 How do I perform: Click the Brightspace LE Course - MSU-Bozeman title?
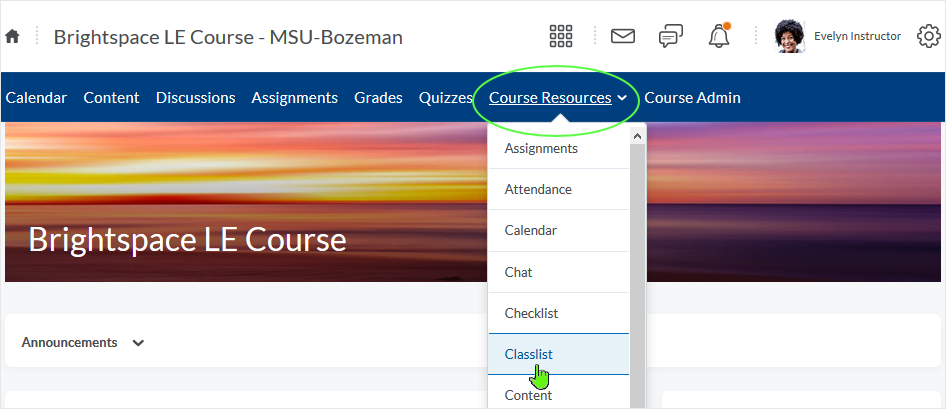[228, 37]
